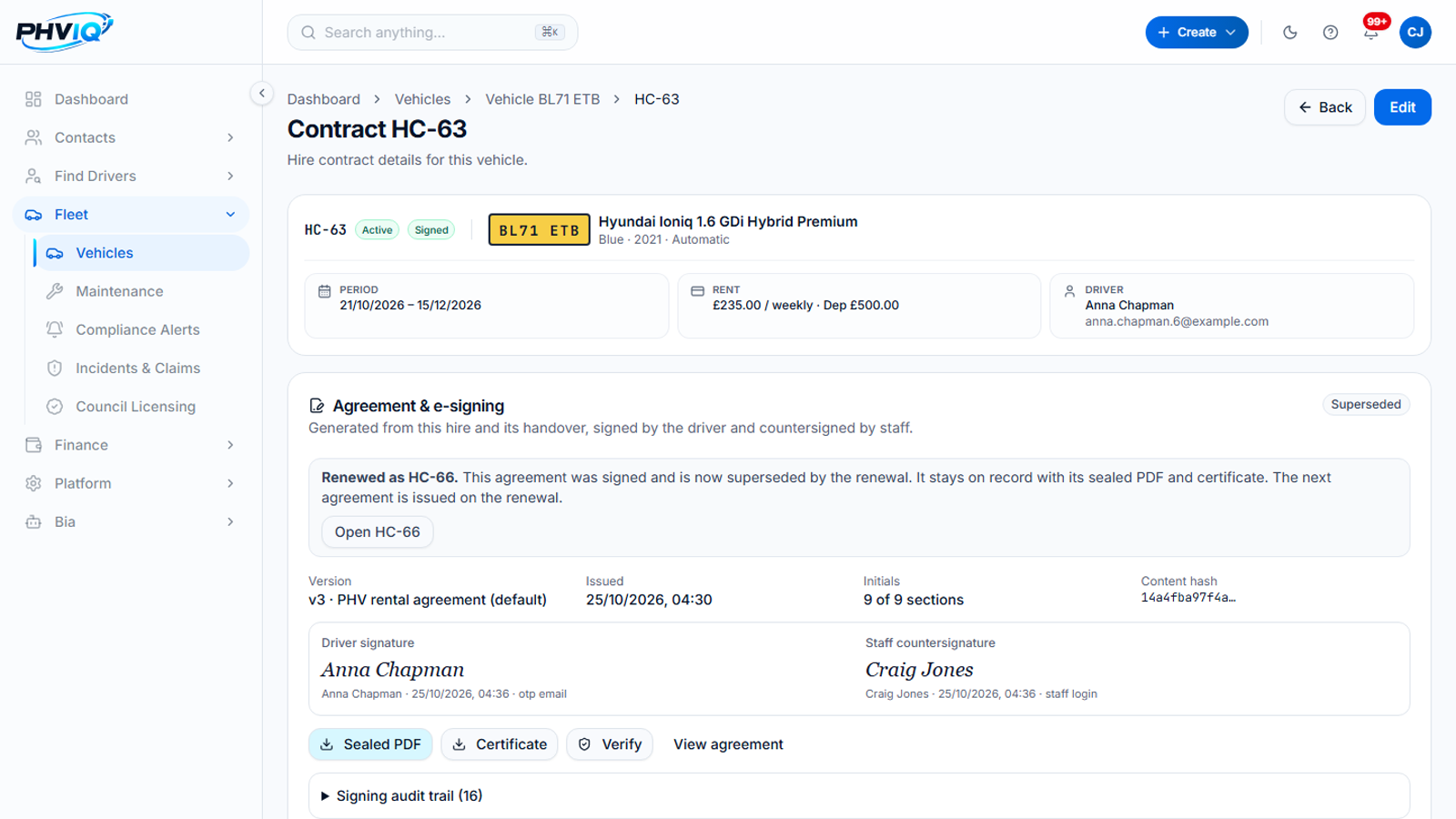Screen dimensions: 1456x819
Task: Expand the Finance submenu chevron
Action: click(x=230, y=445)
